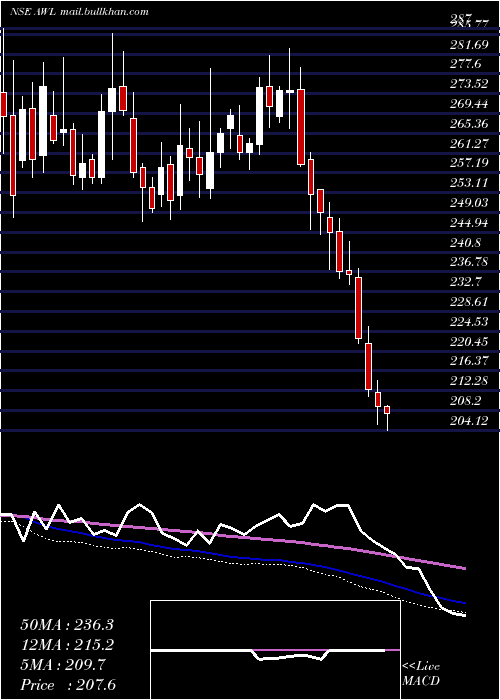Click inside the MACD indicator box
The height and width of the screenshot is (700, 500).
coord(275,650)
